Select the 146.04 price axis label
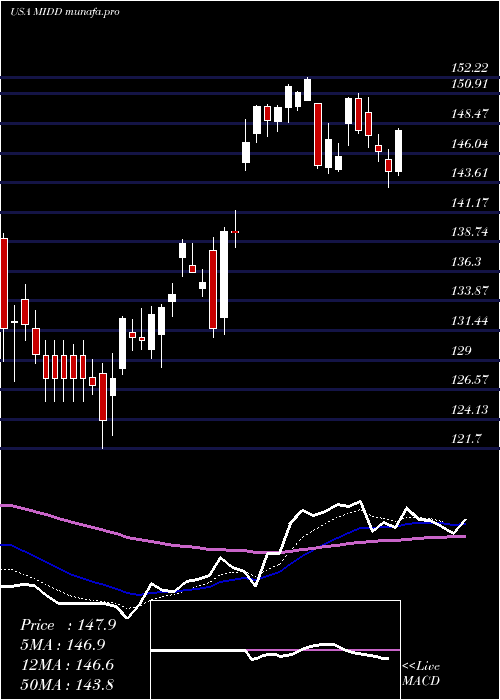This screenshot has width=500, height=700. pos(469,144)
